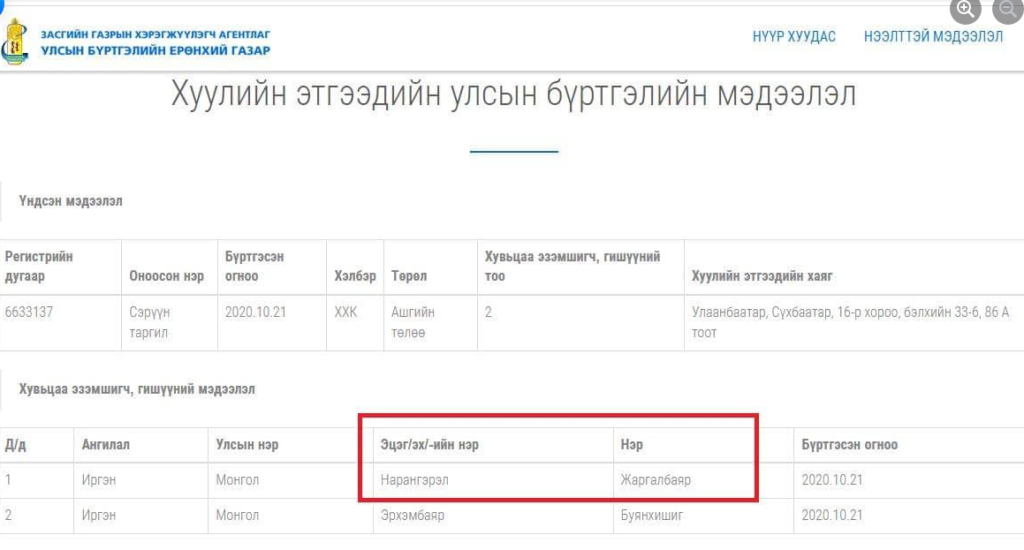Open the НЭЭЛТТЭЙ МЭДЭЭЛЭЛ menu item
This screenshot has width=1024, height=550.
coord(933,37)
